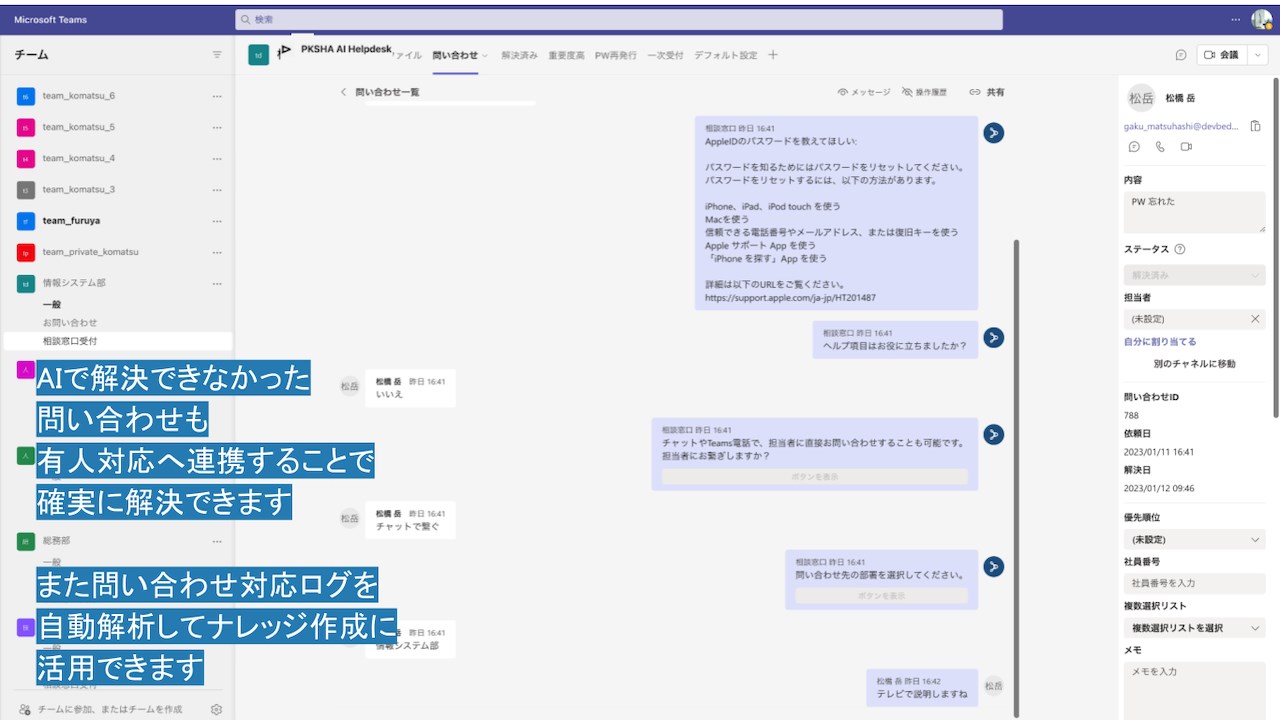Image resolution: width=1280 pixels, height=720 pixels.
Task: Expand the 優先順位 dropdown
Action: point(1195,539)
